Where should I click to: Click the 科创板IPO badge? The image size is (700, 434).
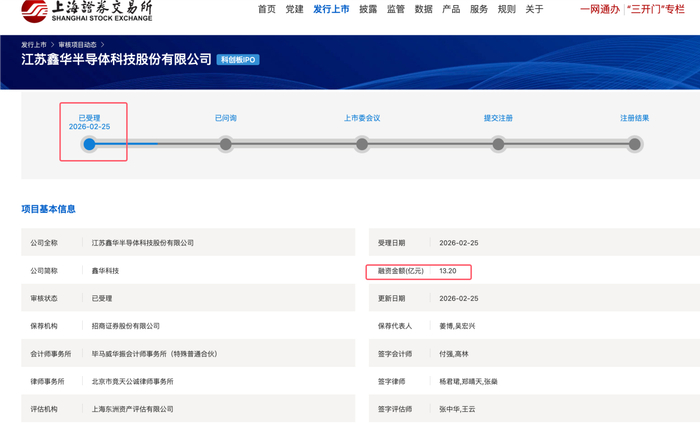(238, 59)
